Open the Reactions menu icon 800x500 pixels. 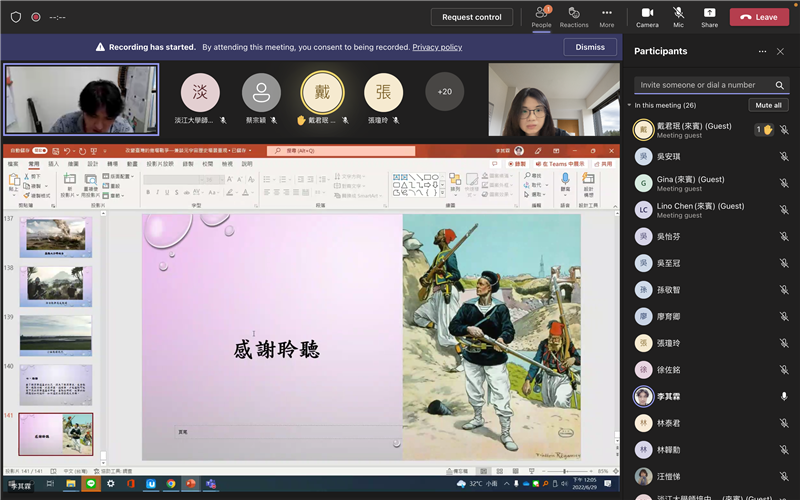tap(574, 15)
